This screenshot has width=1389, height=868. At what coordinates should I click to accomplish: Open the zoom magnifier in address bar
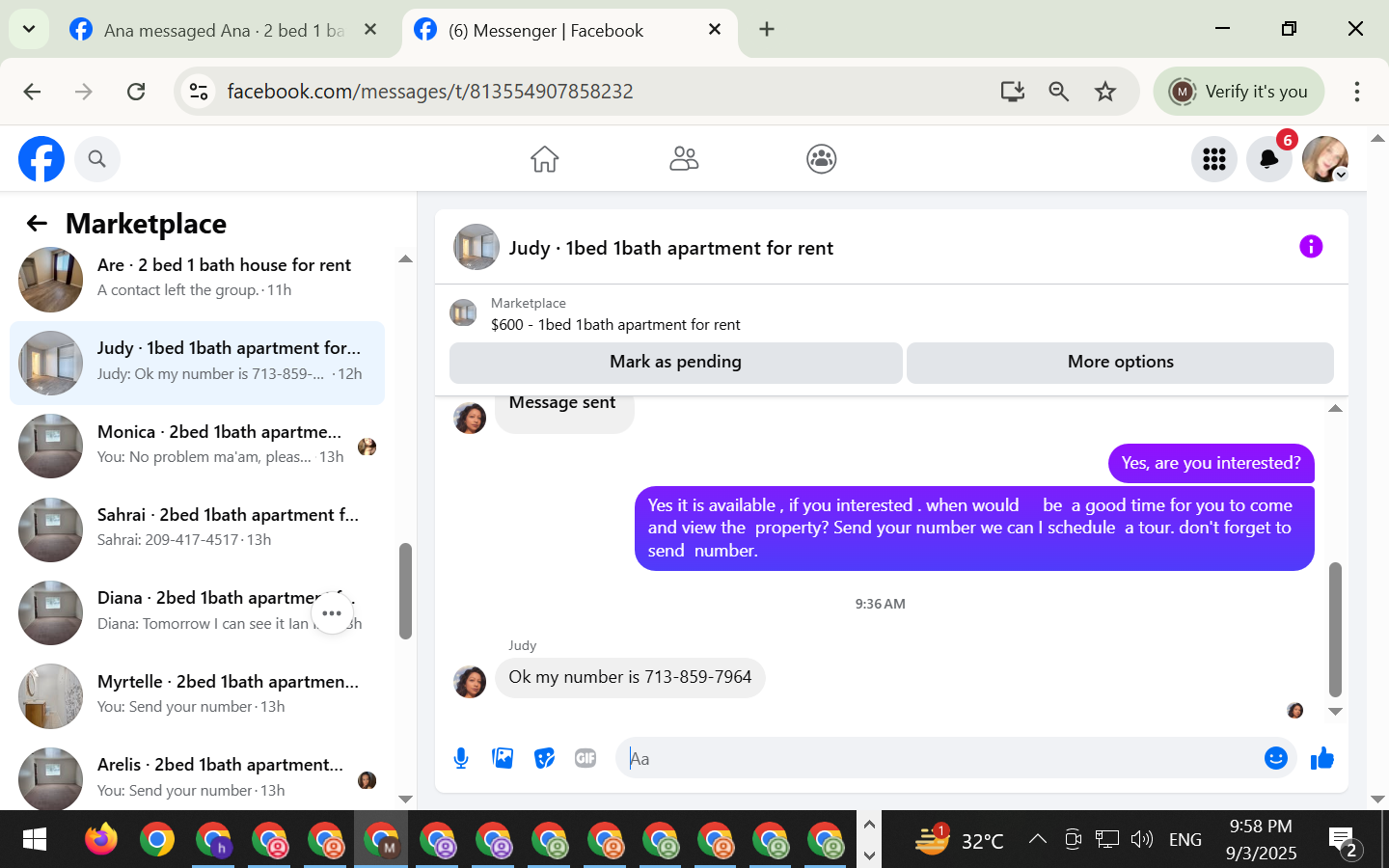[x=1058, y=92]
